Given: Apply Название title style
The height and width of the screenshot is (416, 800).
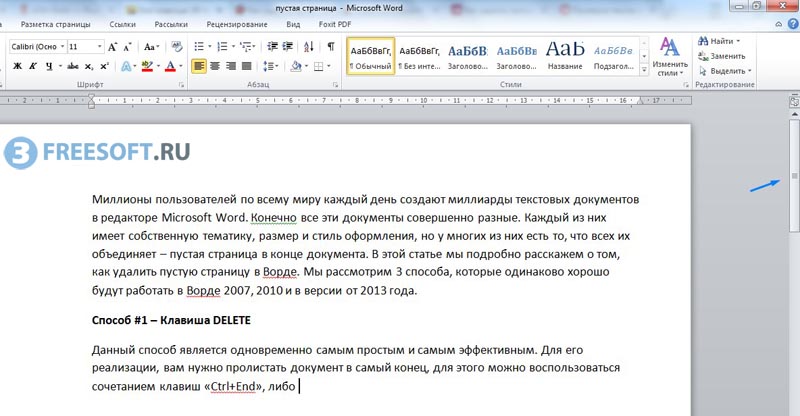Looking at the screenshot, I should 565,56.
